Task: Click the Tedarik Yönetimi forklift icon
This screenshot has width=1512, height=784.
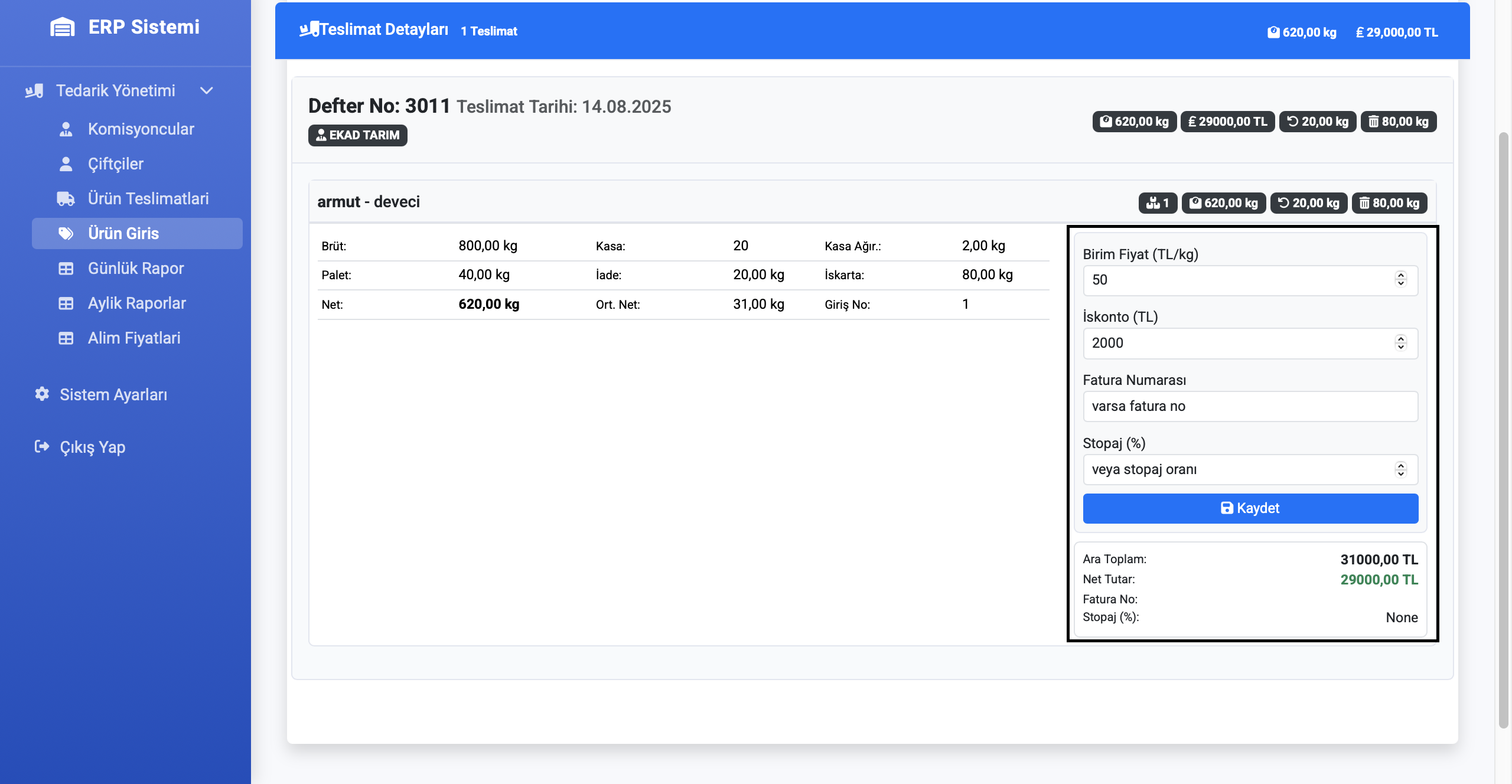Action: pyautogui.click(x=34, y=91)
